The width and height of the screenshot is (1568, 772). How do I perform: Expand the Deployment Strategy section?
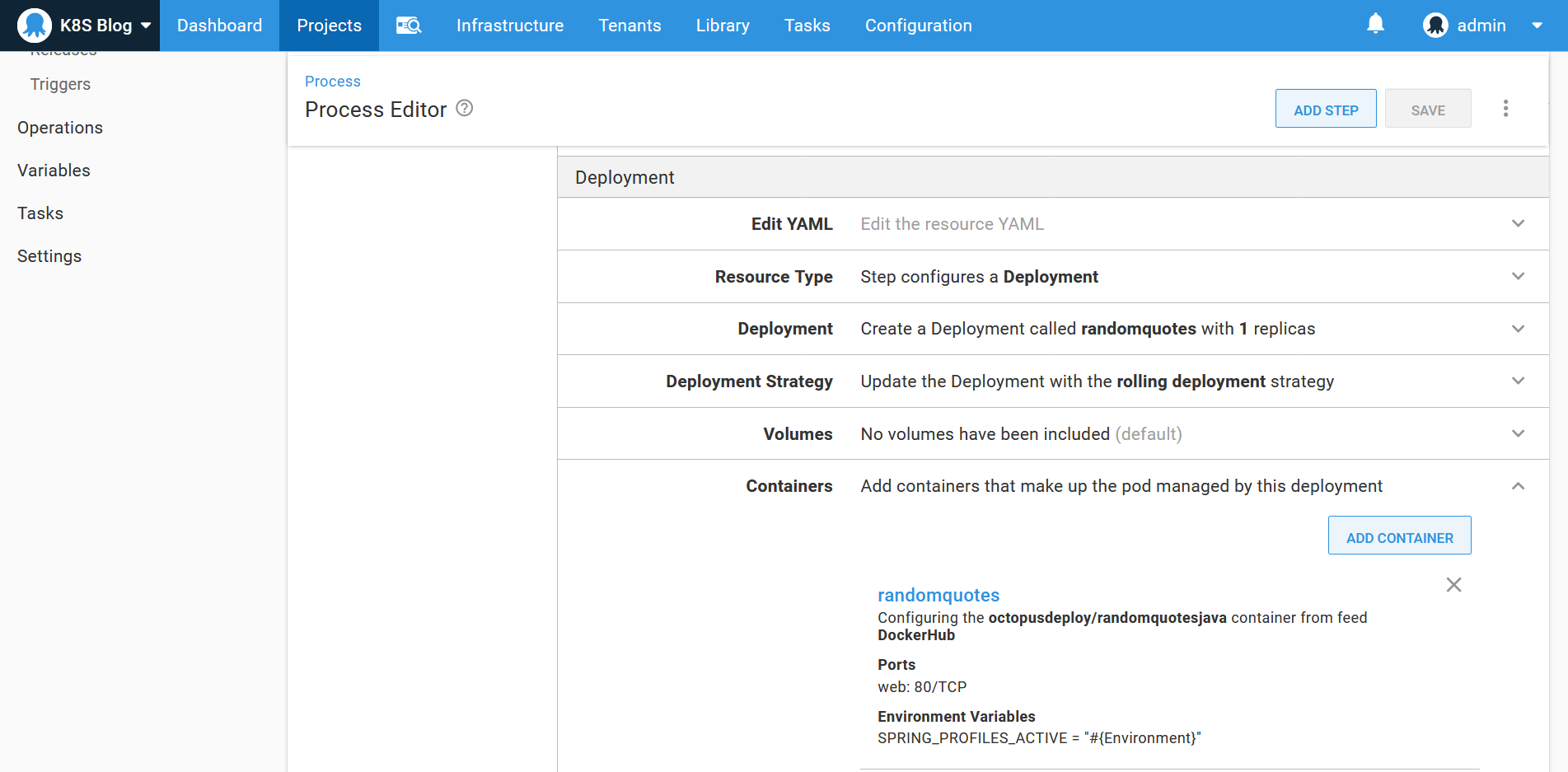[x=1518, y=381]
